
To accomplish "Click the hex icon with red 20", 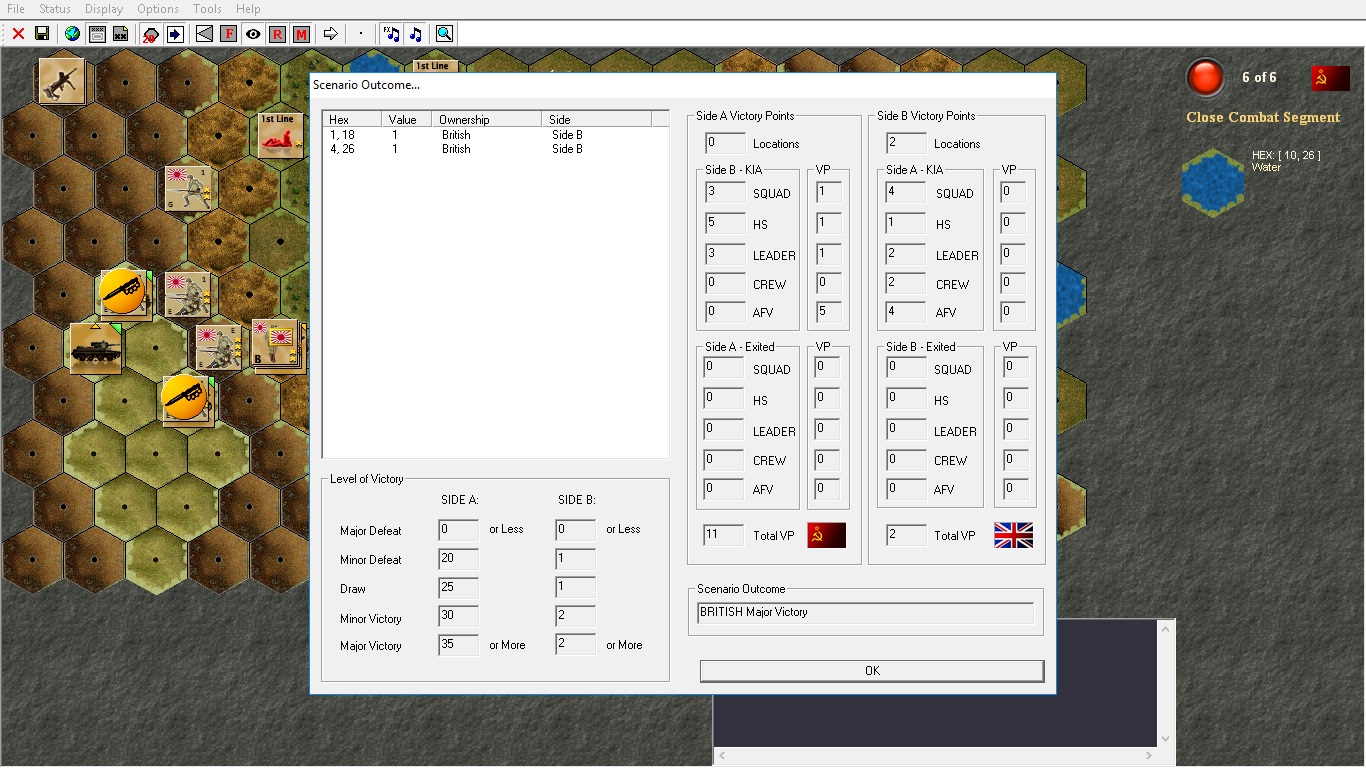I will (x=151, y=34).
